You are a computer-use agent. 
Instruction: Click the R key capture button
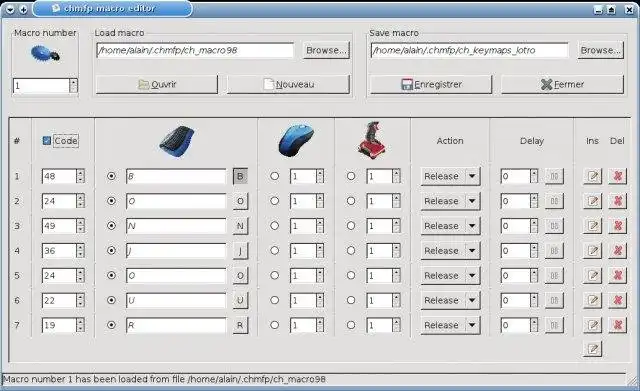pos(240,325)
